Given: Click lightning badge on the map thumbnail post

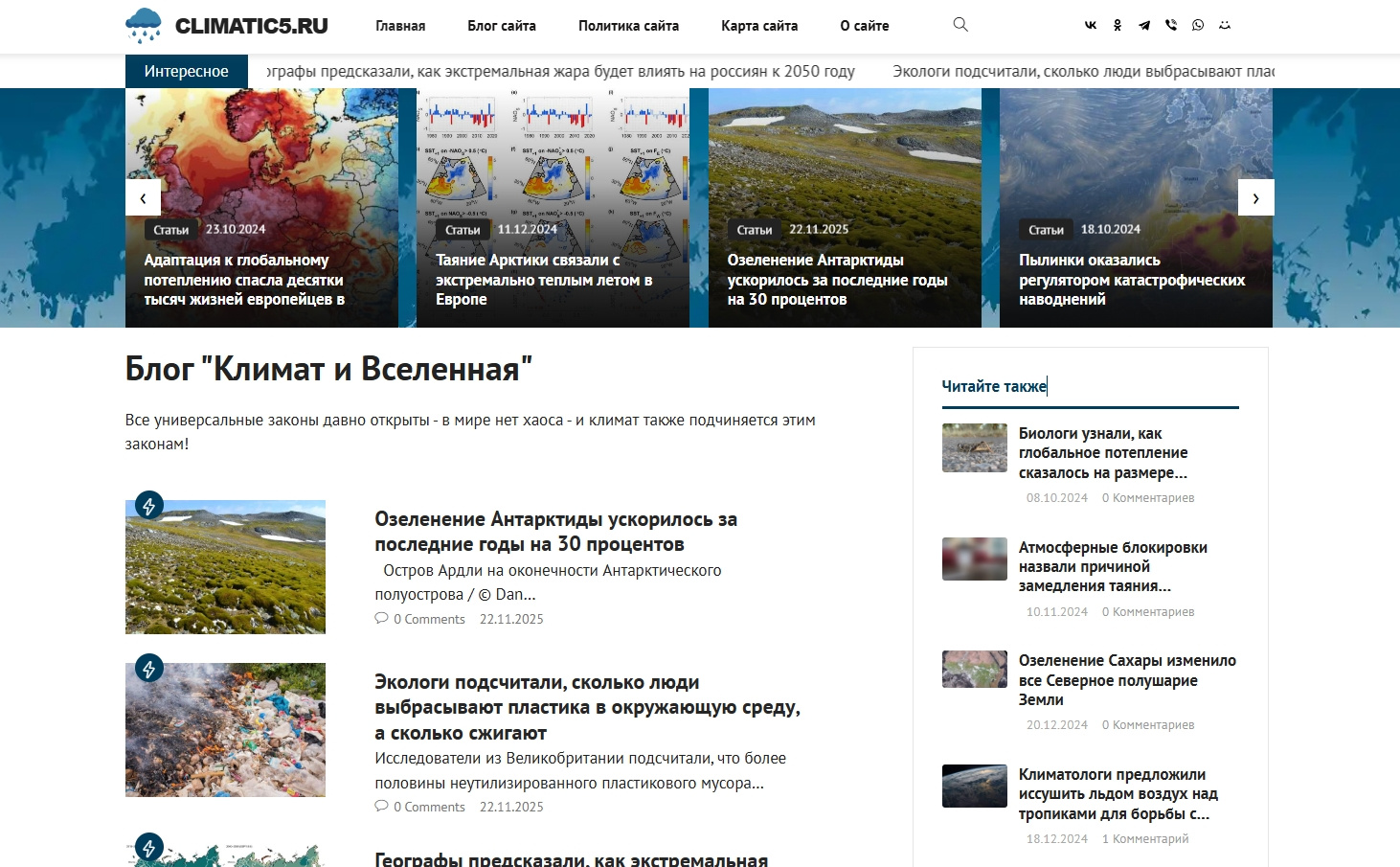Looking at the screenshot, I should point(148,847).
